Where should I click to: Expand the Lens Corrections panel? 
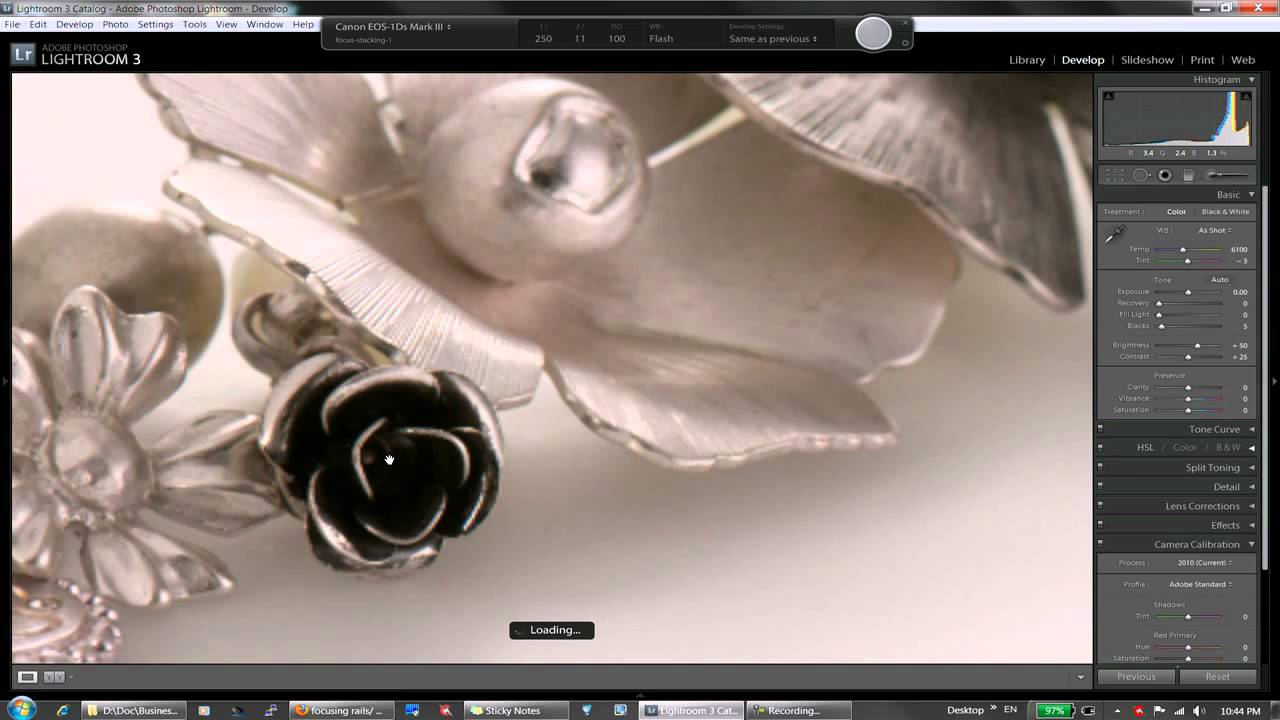point(1251,506)
